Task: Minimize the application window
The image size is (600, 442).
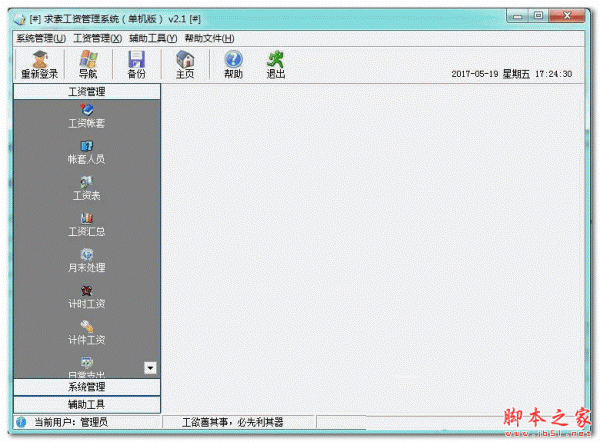Action: point(518,16)
